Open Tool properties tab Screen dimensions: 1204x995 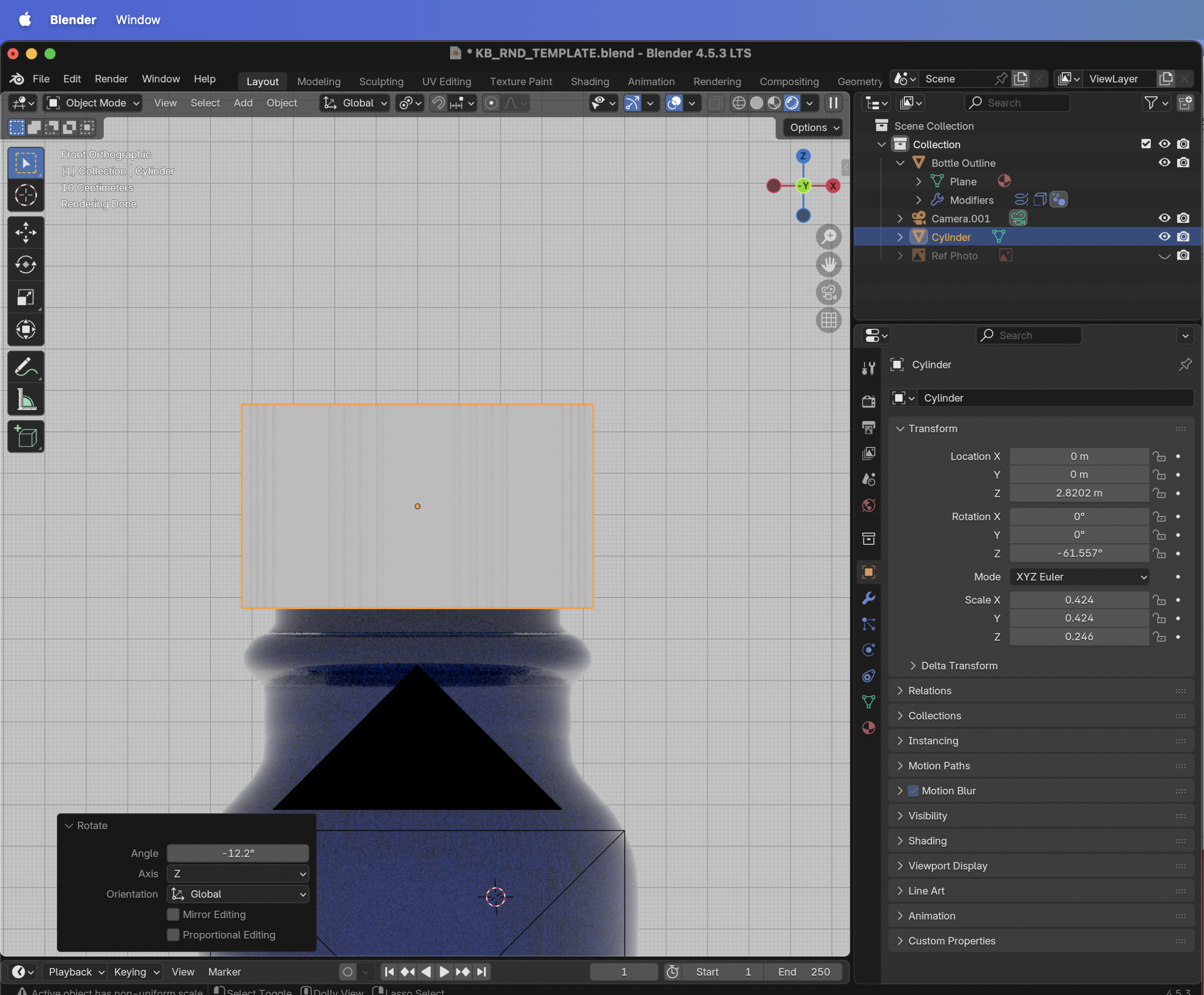(869, 367)
